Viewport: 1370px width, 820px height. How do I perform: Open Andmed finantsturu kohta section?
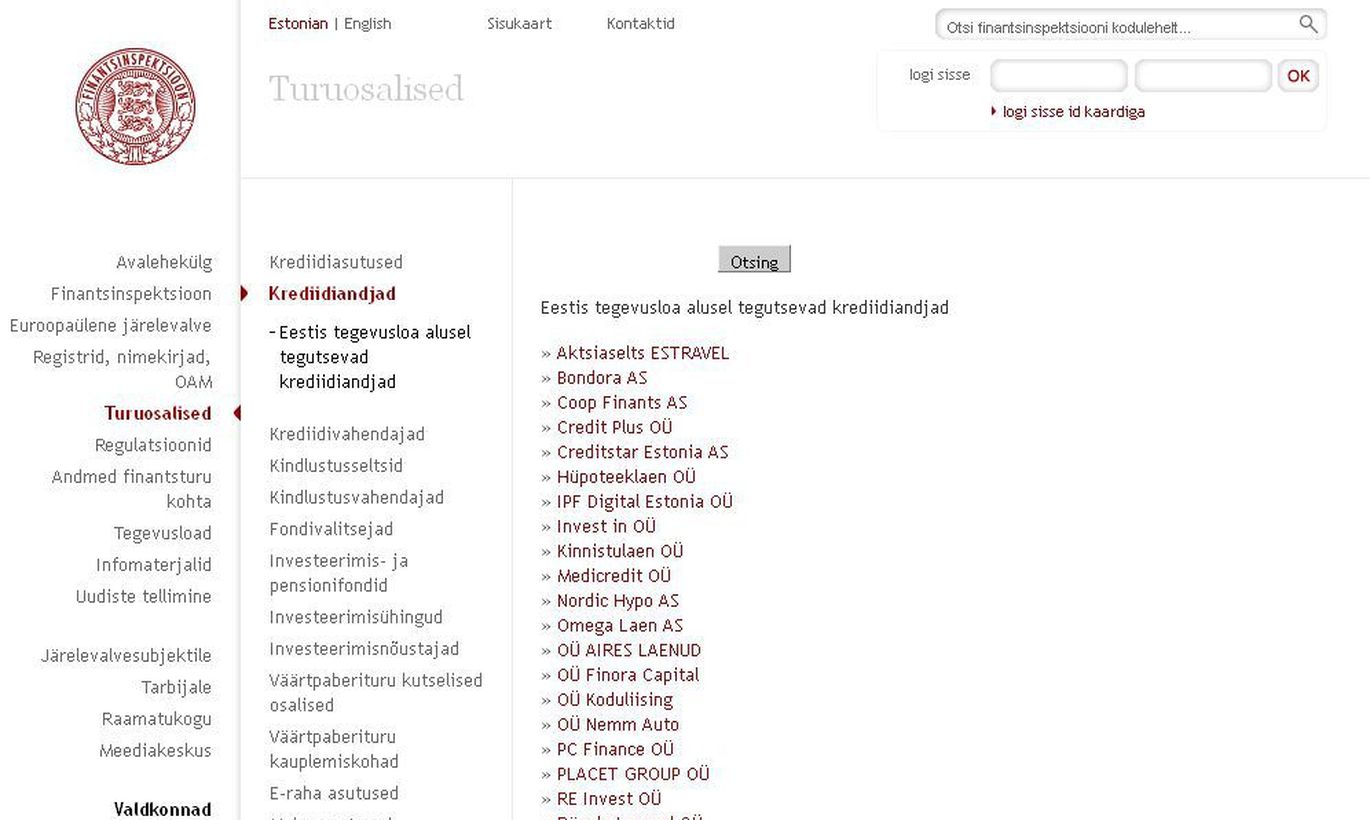pyautogui.click(x=131, y=489)
